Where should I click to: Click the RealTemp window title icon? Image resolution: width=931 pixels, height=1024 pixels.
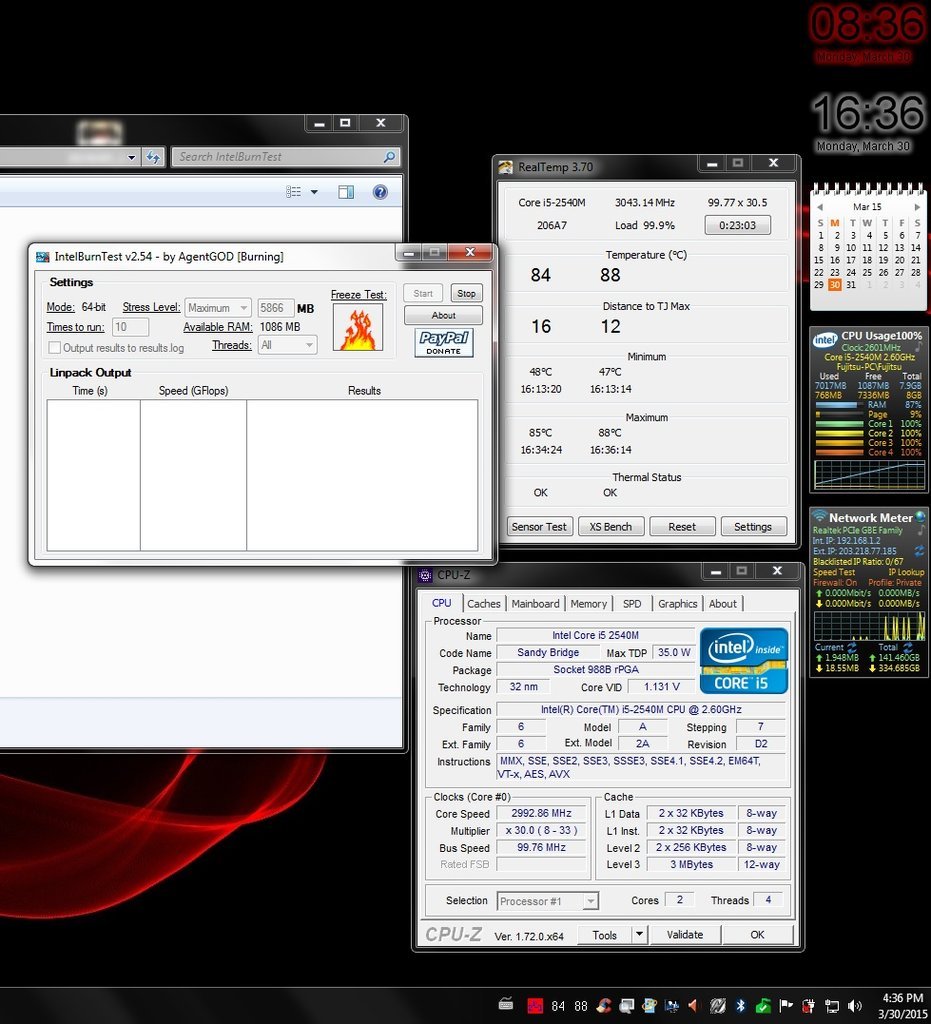(505, 167)
